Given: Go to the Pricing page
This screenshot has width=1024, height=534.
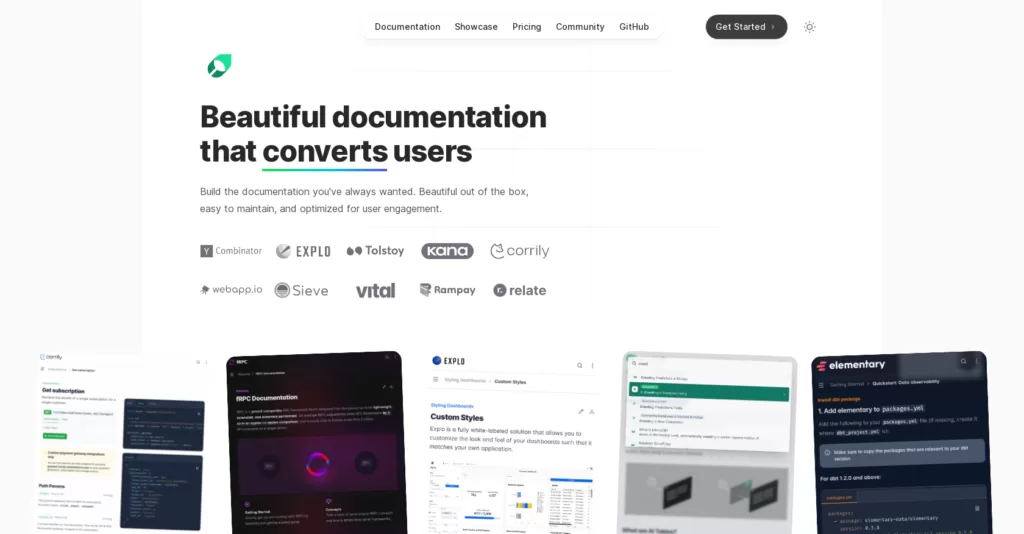Looking at the screenshot, I should (526, 27).
